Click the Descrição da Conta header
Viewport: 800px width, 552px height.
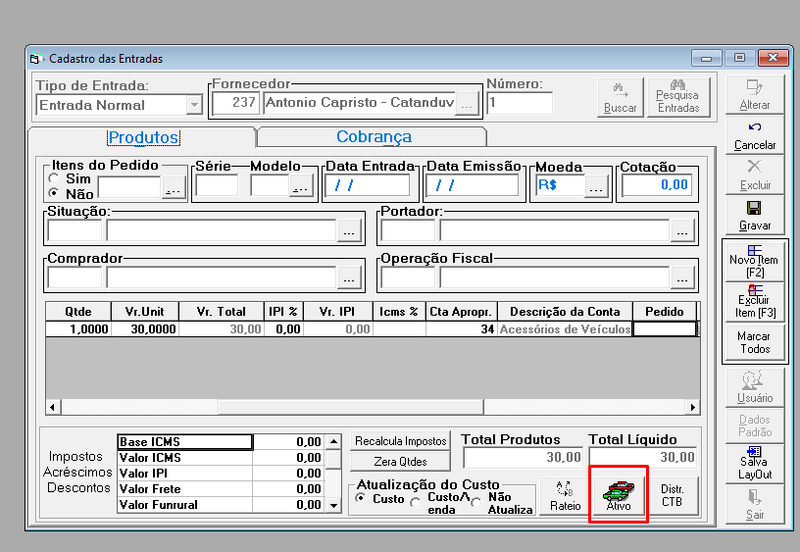click(x=565, y=312)
